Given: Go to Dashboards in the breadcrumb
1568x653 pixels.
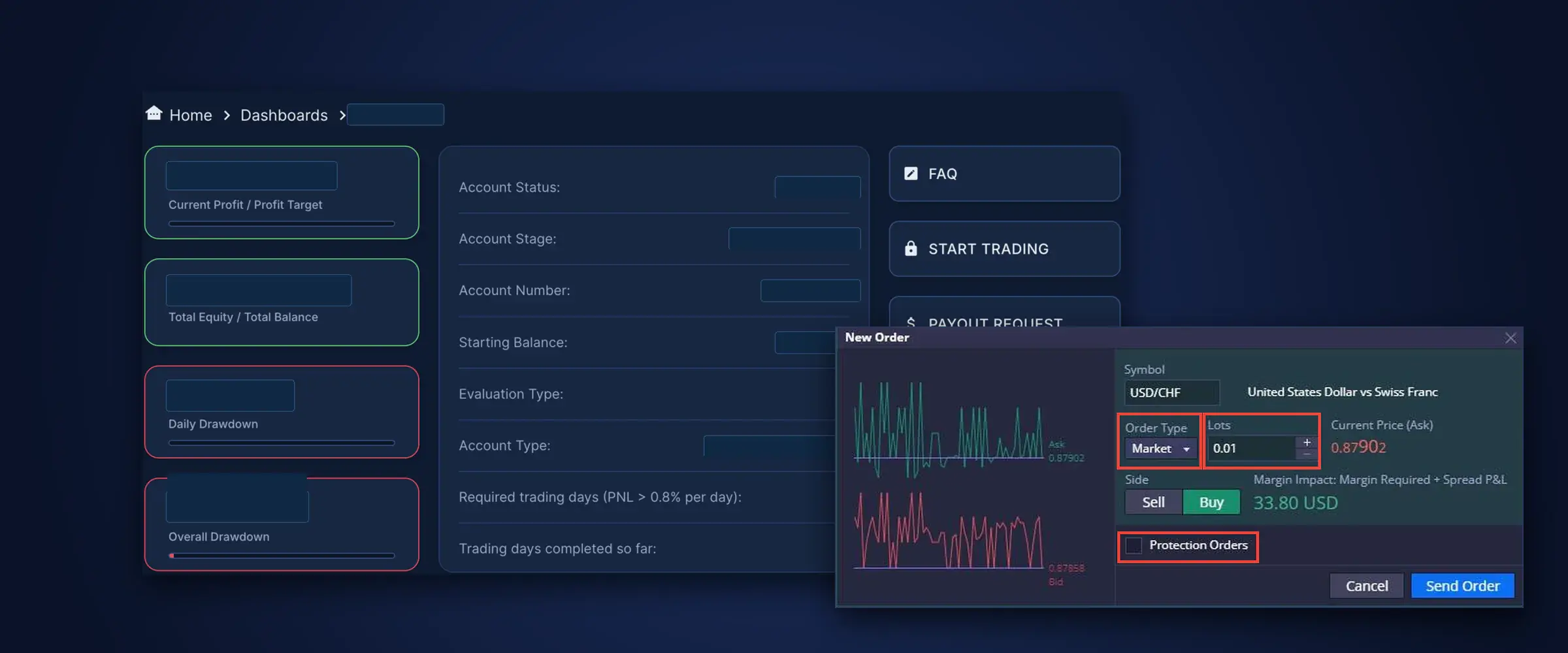Looking at the screenshot, I should point(284,115).
